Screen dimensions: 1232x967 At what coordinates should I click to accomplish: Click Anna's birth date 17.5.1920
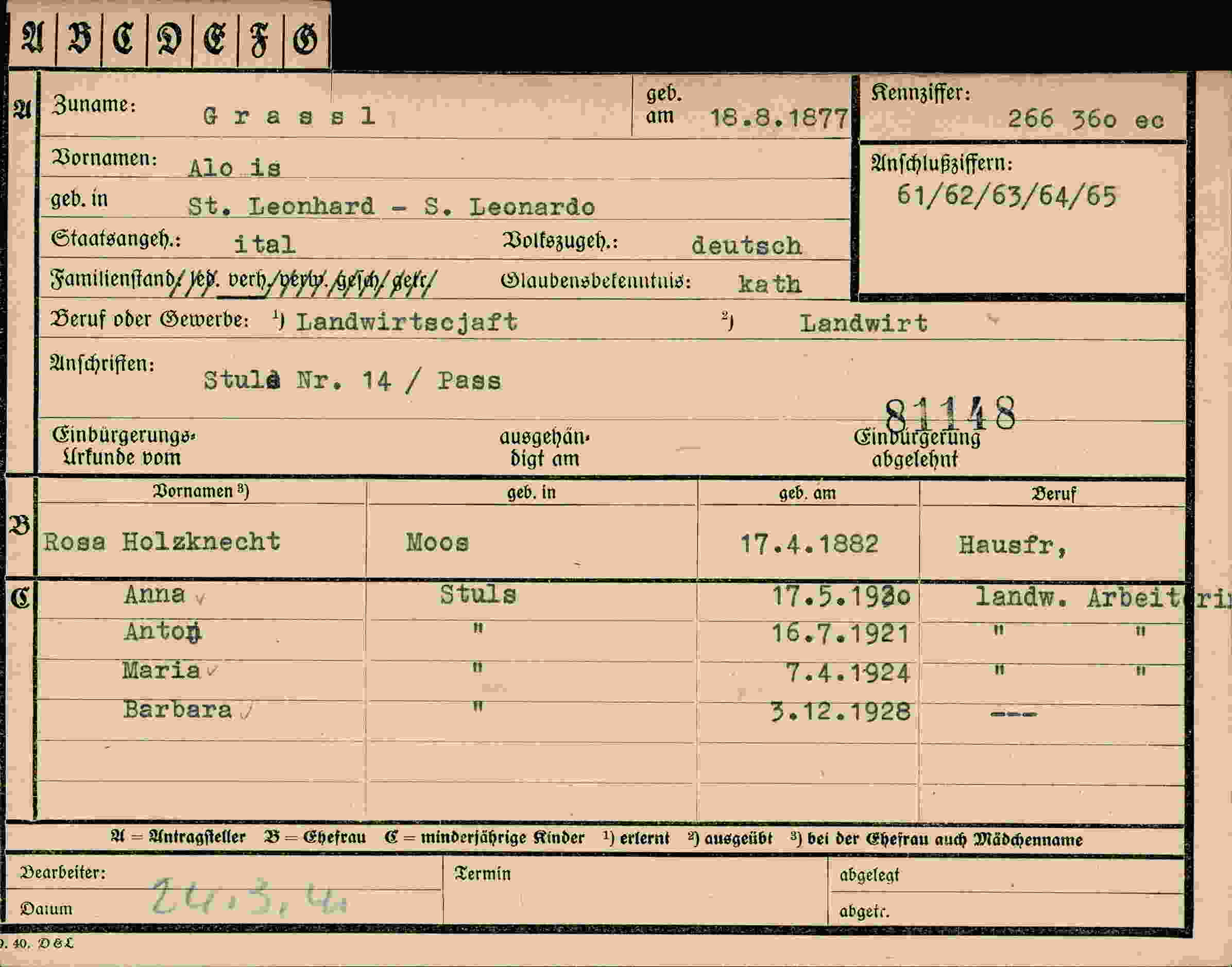pos(842,597)
